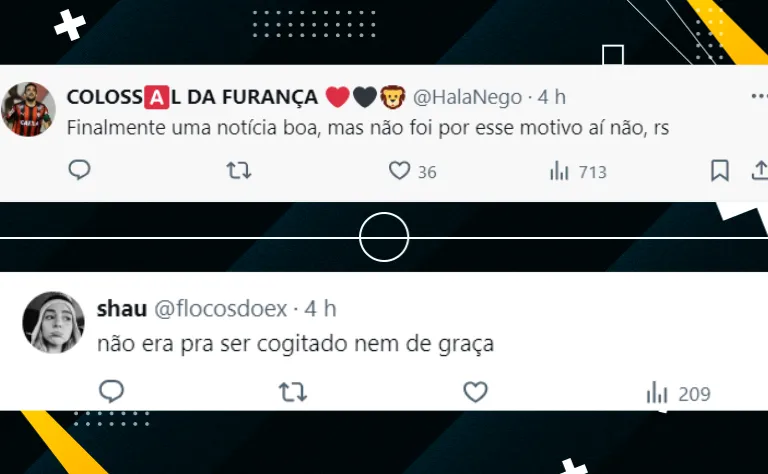Open COLOSSAL DA FURANÇA profile picture
This screenshot has height=474, width=768.
tap(28, 109)
